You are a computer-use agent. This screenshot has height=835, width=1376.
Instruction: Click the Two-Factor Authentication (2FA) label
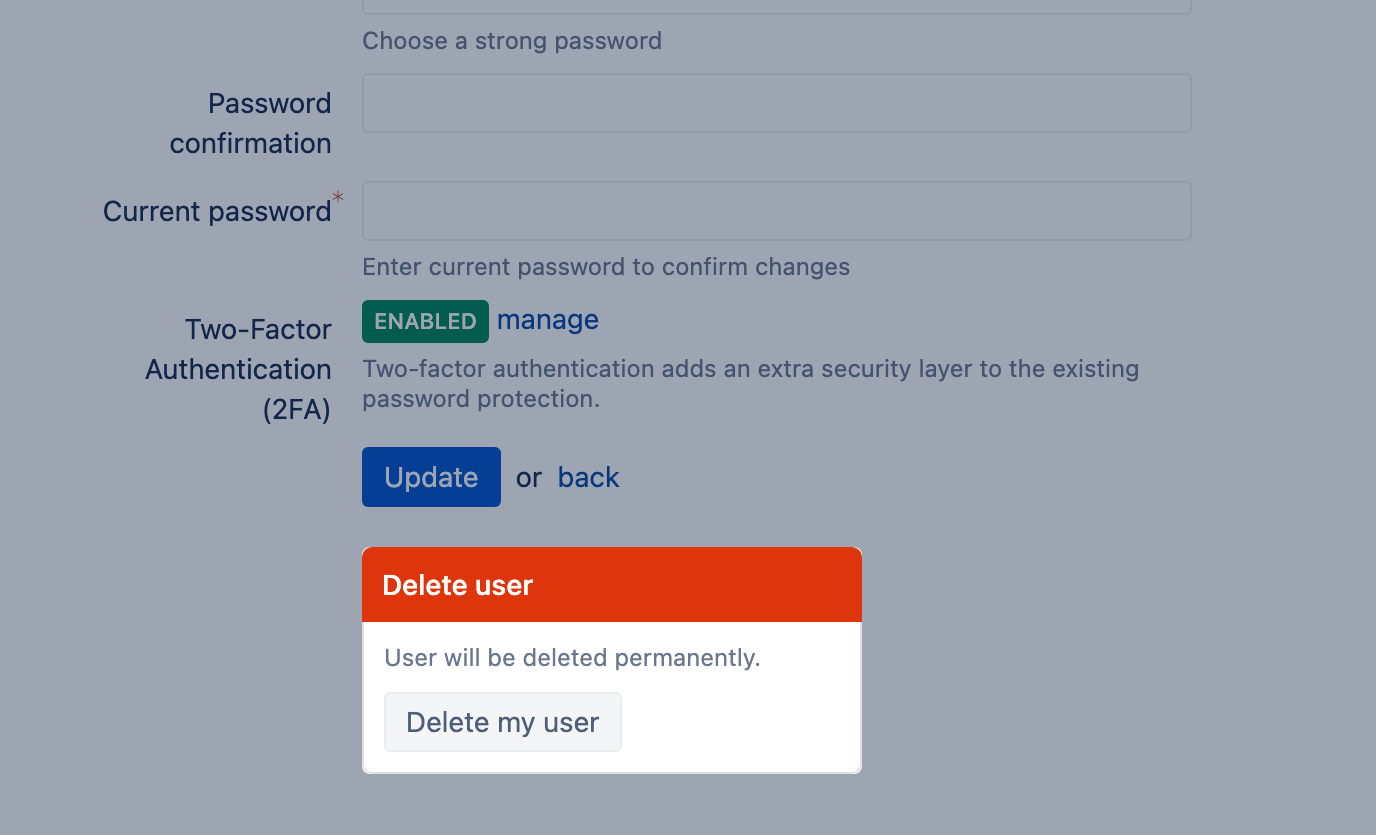click(238, 369)
